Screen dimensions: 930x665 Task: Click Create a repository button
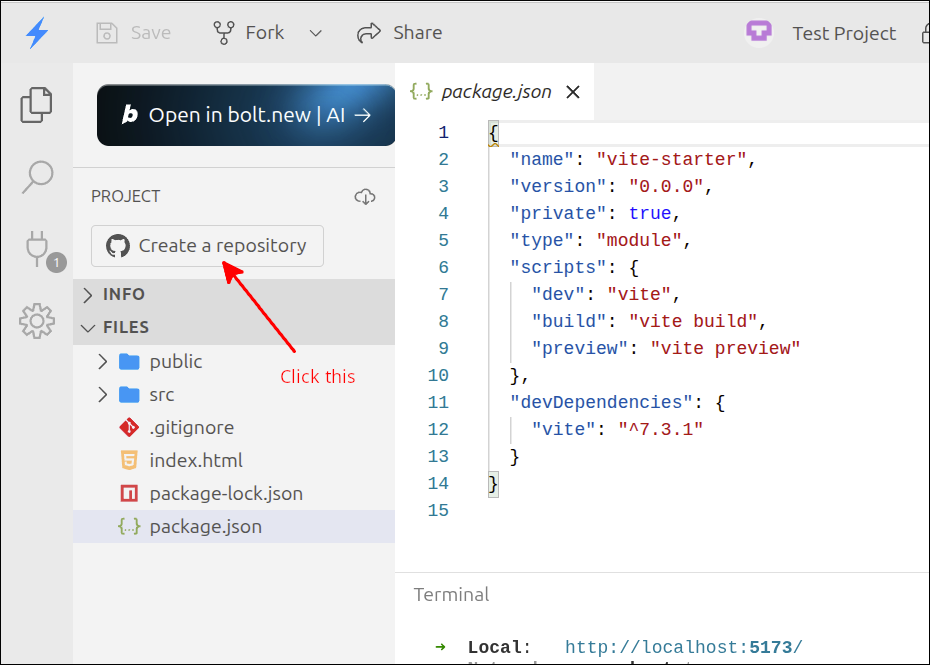207,246
